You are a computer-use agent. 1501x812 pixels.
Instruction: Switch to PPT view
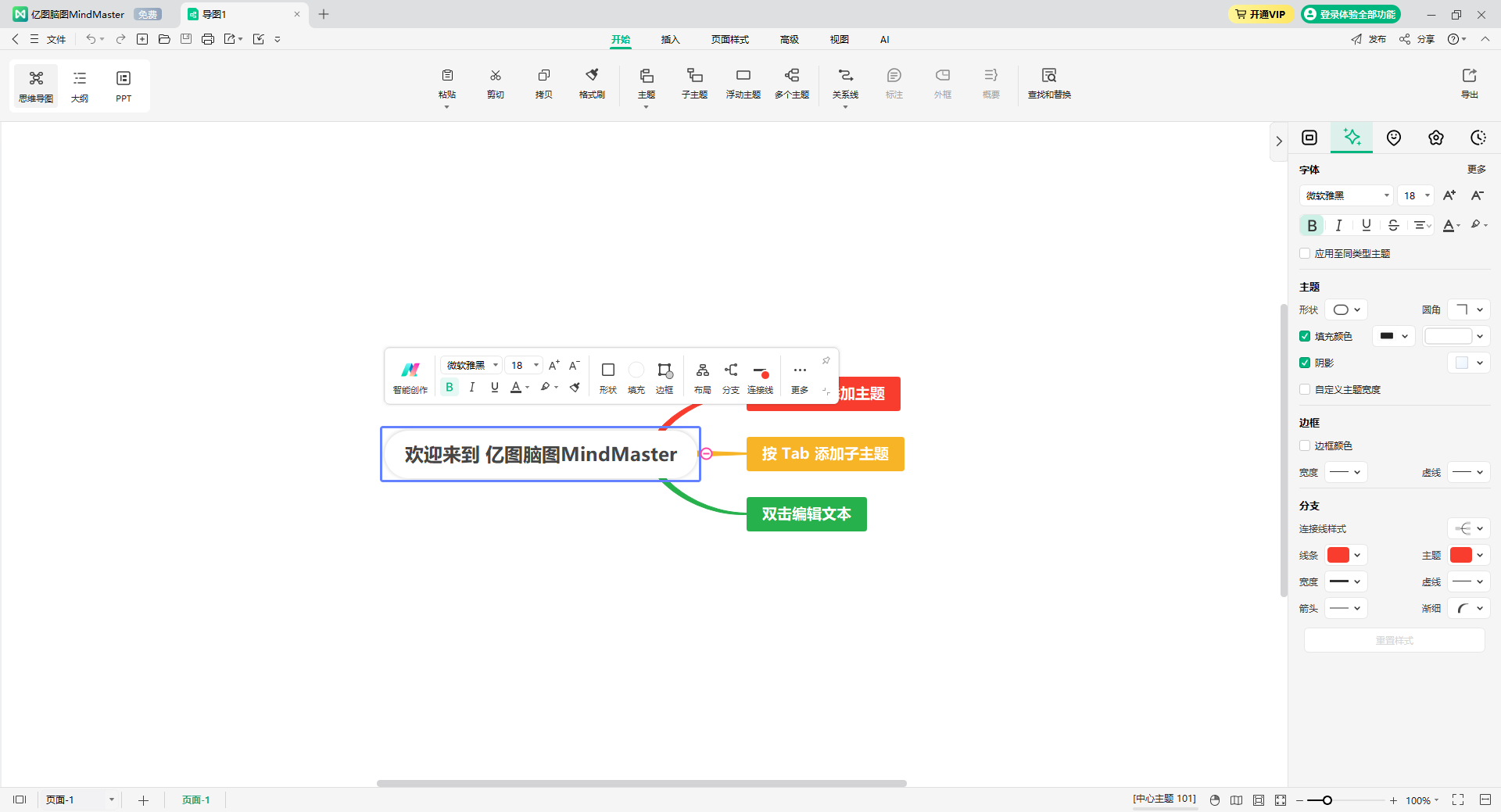click(124, 86)
